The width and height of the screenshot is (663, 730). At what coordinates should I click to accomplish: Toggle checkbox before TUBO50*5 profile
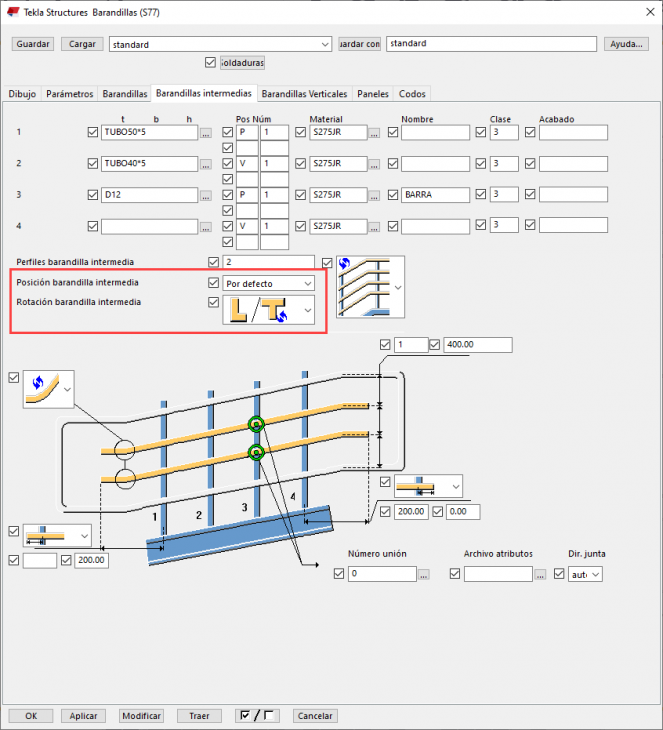point(93,132)
